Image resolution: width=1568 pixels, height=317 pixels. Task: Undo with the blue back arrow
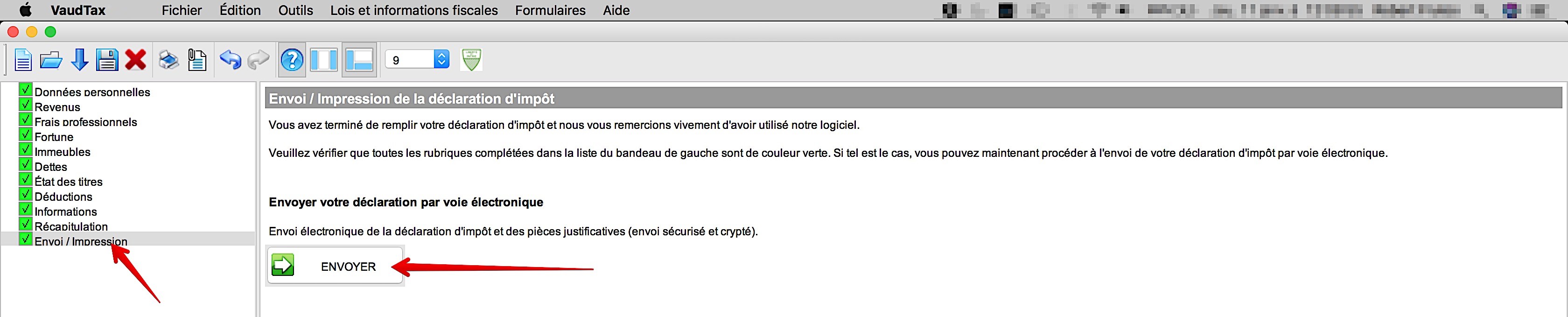click(230, 60)
